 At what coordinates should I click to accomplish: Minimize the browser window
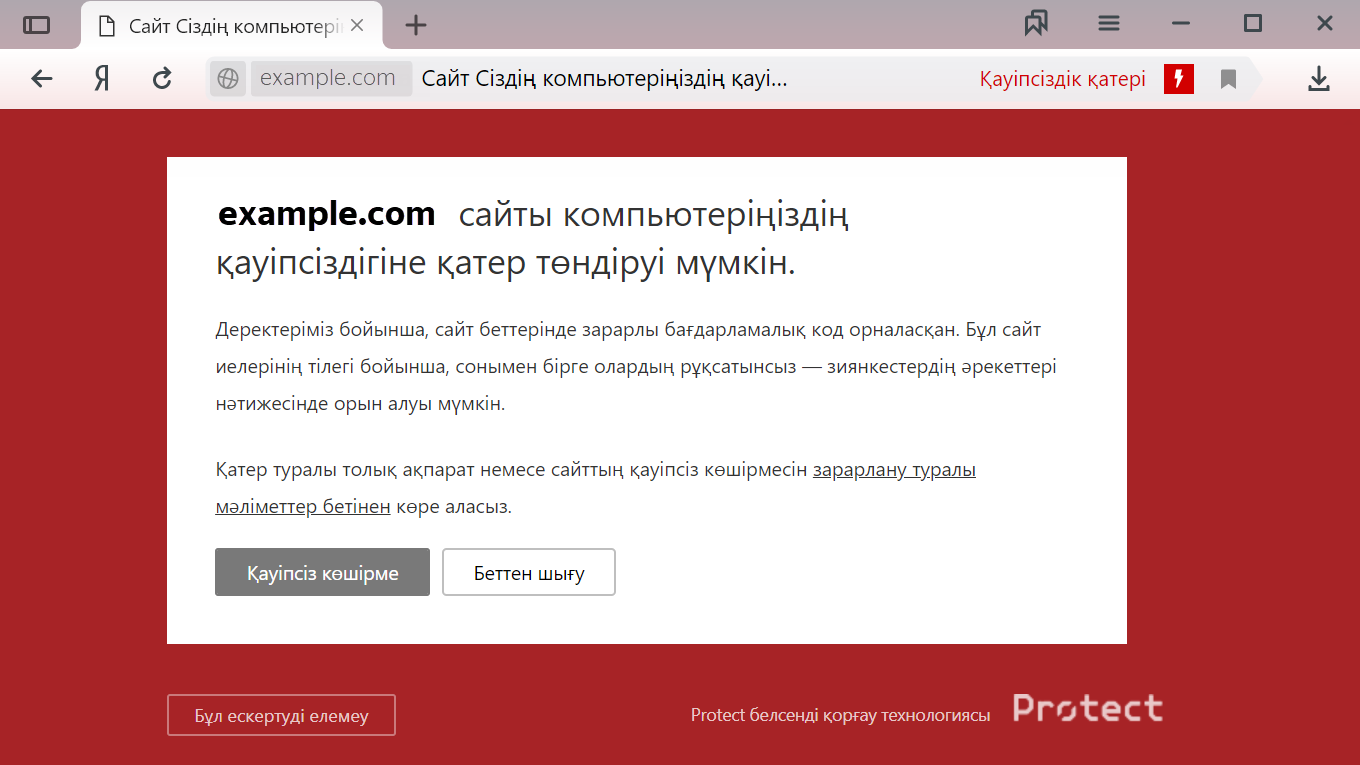1181,24
